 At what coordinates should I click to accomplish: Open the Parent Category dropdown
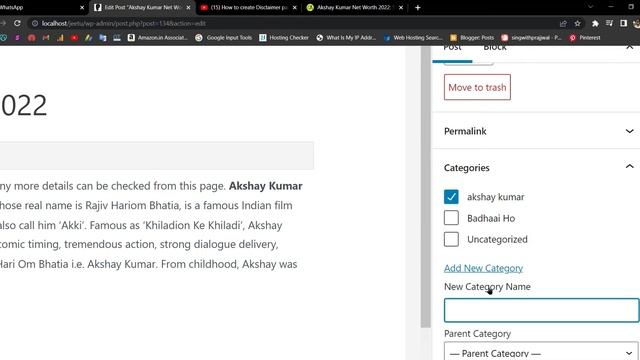541,352
